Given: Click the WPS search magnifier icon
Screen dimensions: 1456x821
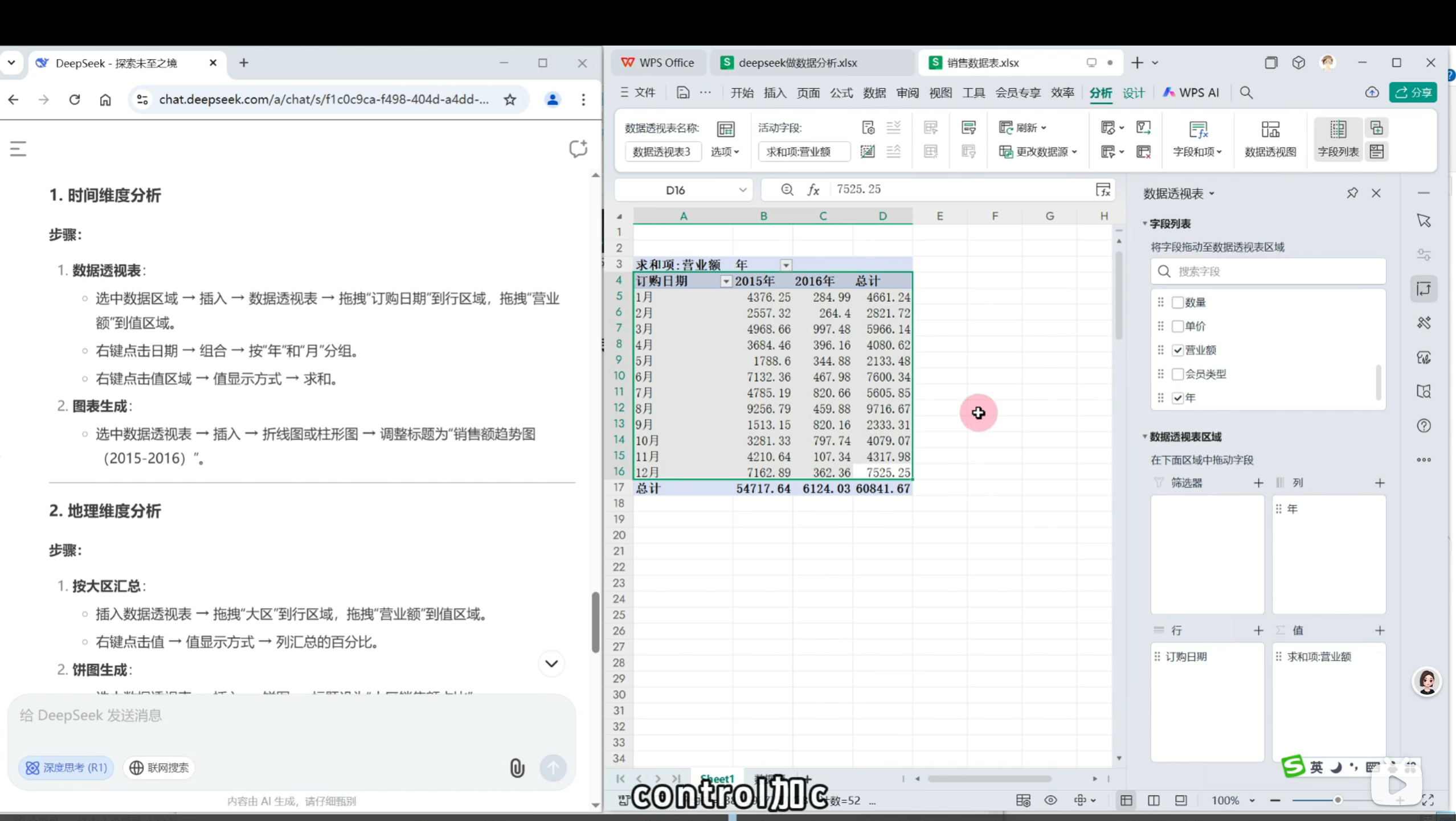Looking at the screenshot, I should tap(1246, 93).
